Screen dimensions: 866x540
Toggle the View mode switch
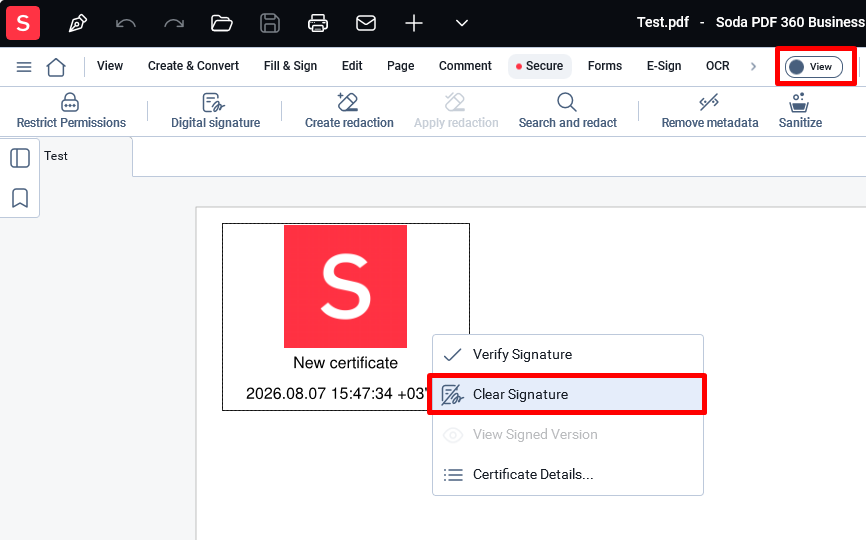[814, 67]
